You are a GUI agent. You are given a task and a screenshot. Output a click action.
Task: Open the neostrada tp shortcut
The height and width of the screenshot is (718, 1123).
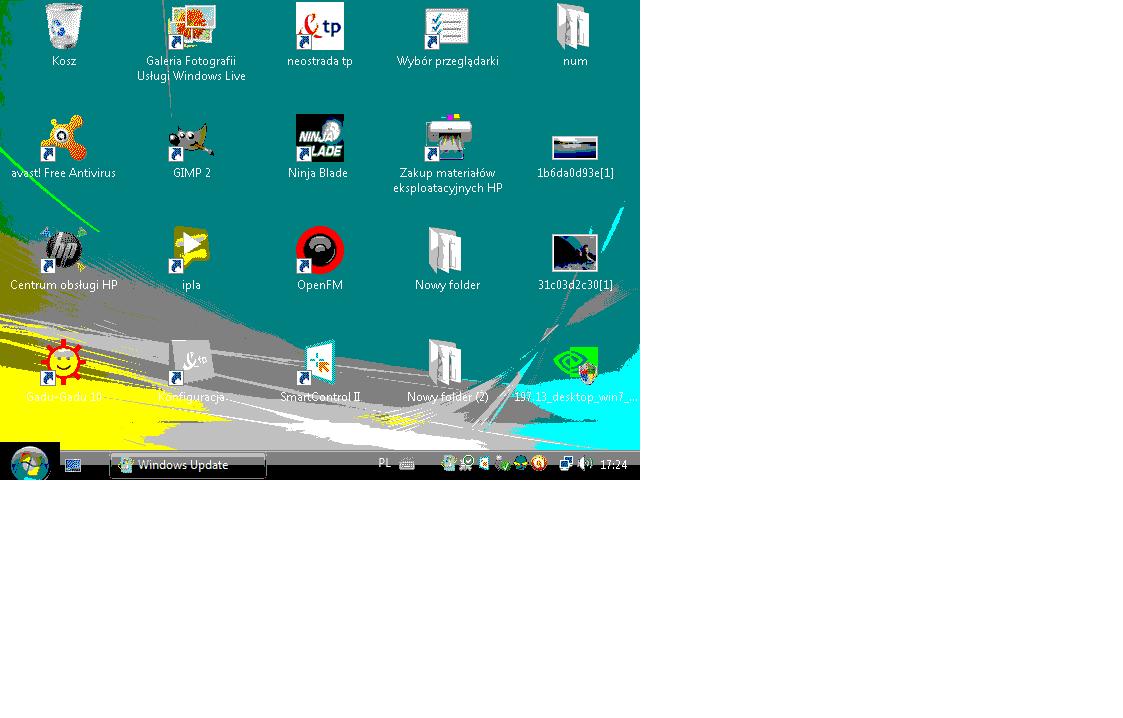coord(319,27)
